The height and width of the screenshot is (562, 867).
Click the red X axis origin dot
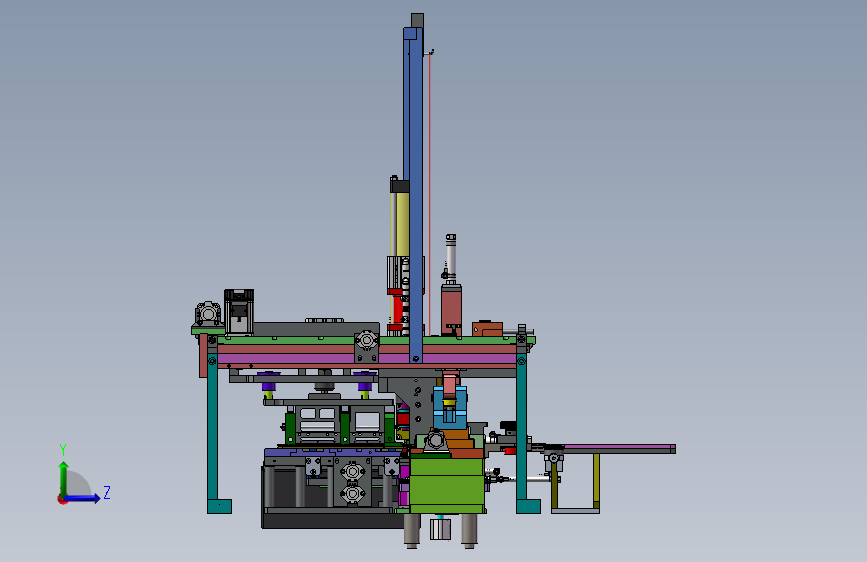pos(62,499)
